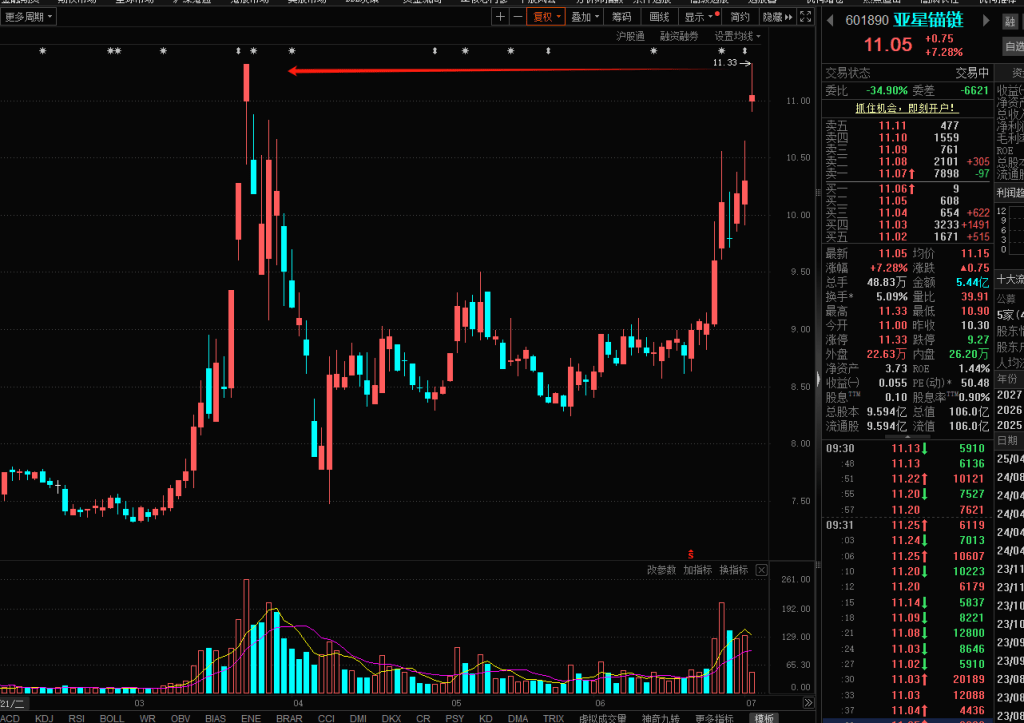Image resolution: width=1024 pixels, height=723 pixels.
Task: Select BIAS indicator tab
Action: [215, 718]
